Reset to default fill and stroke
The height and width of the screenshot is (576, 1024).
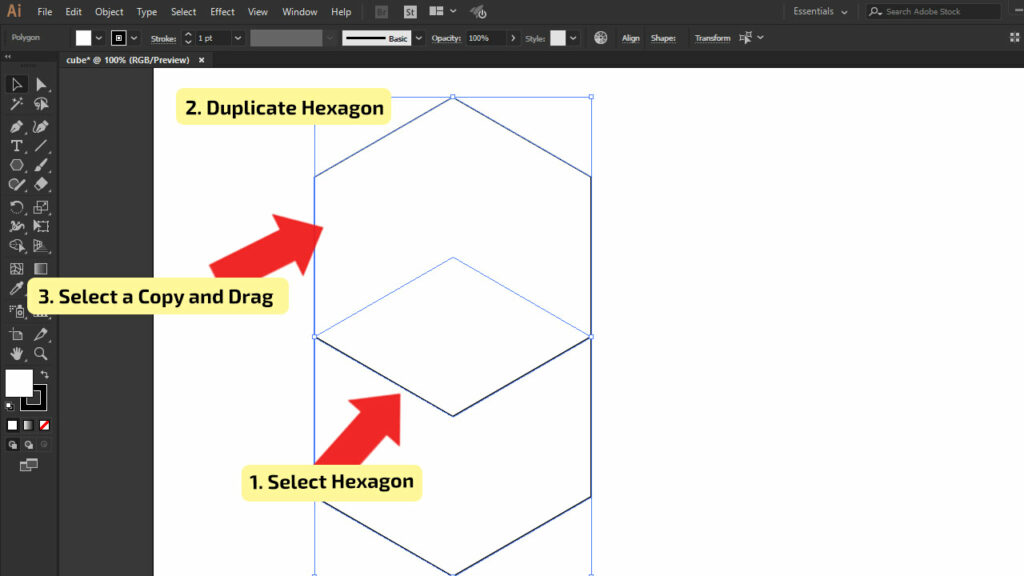point(10,406)
